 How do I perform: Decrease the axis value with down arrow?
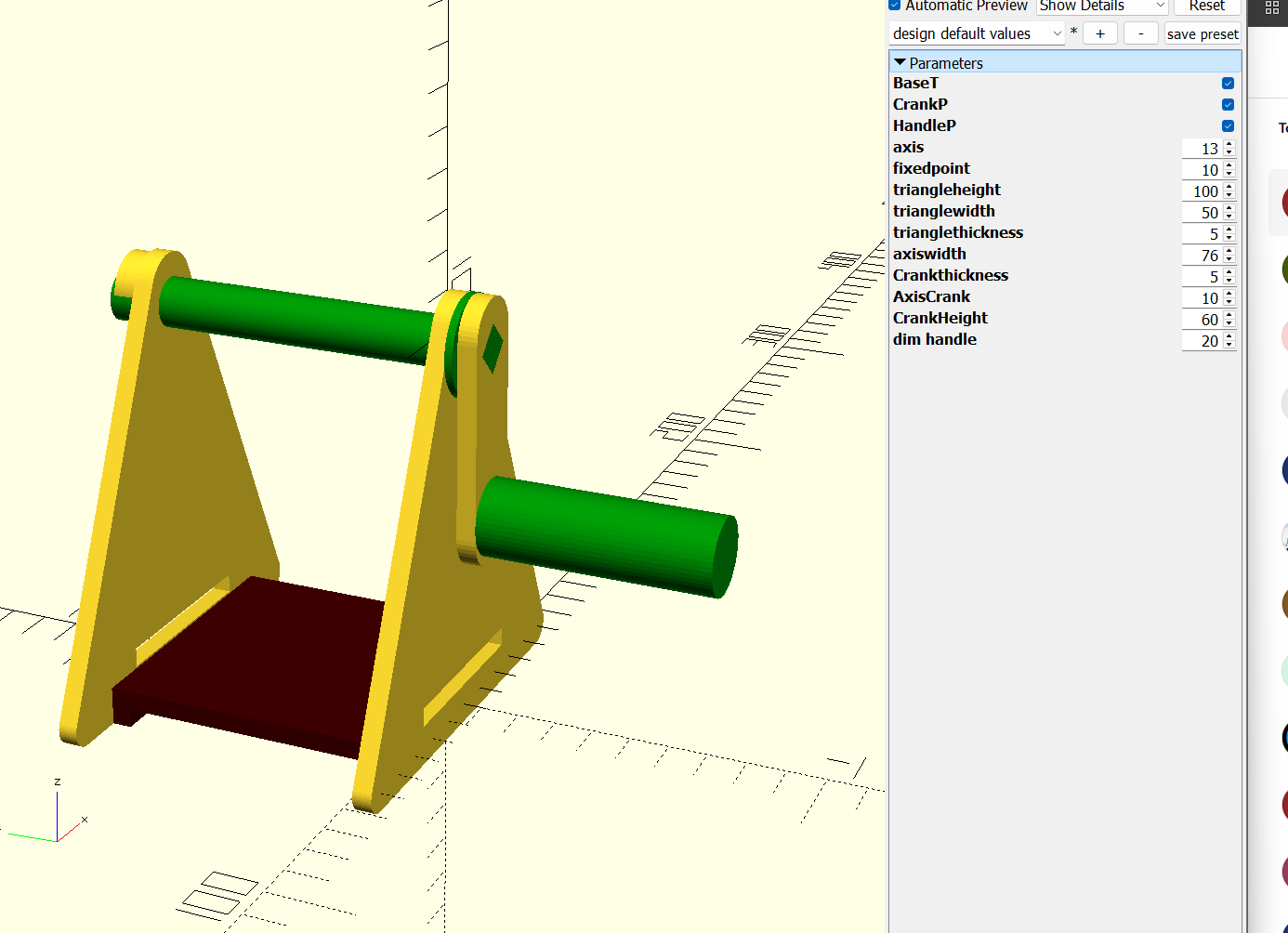1229,153
